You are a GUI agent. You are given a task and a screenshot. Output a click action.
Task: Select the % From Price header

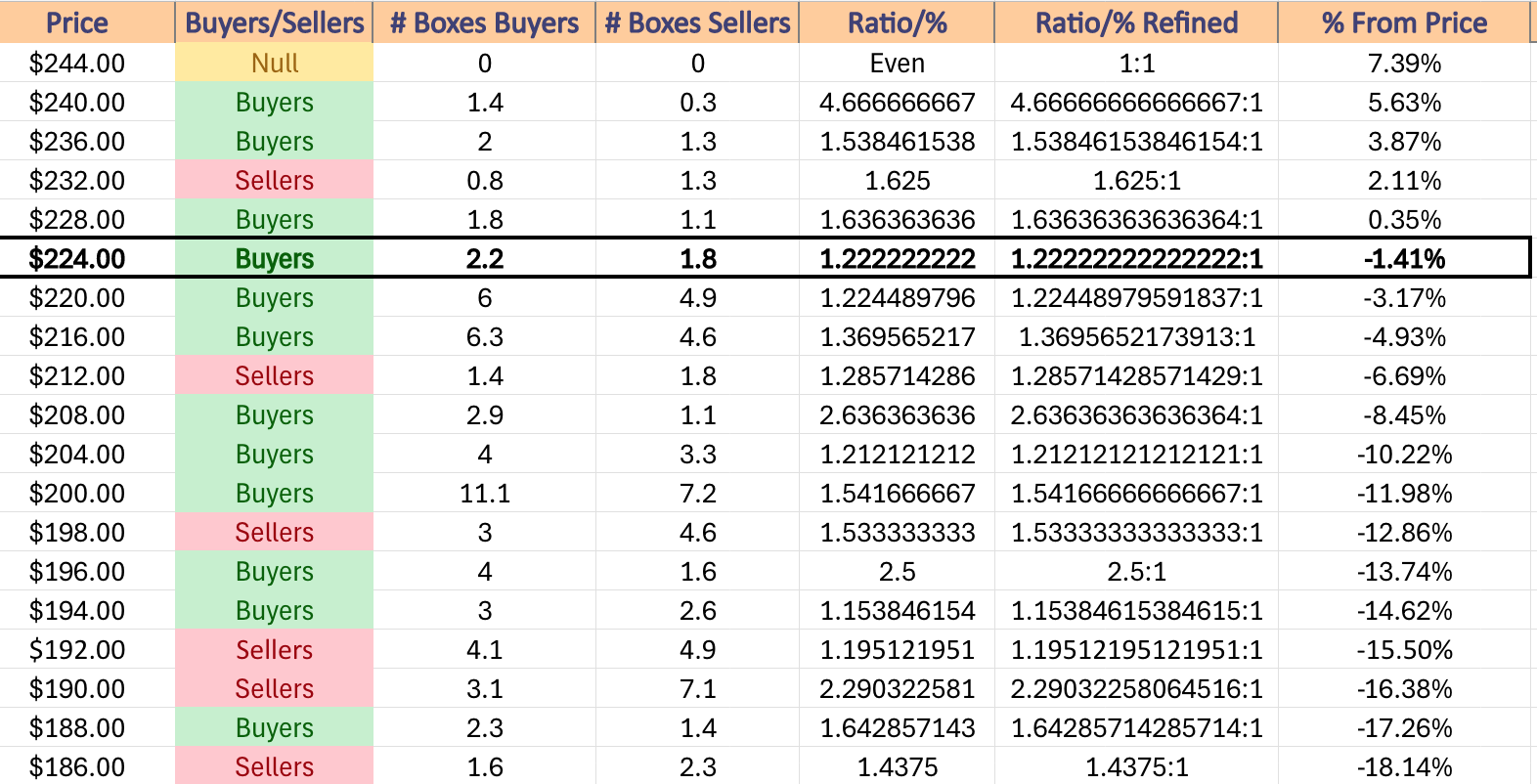(1404, 22)
